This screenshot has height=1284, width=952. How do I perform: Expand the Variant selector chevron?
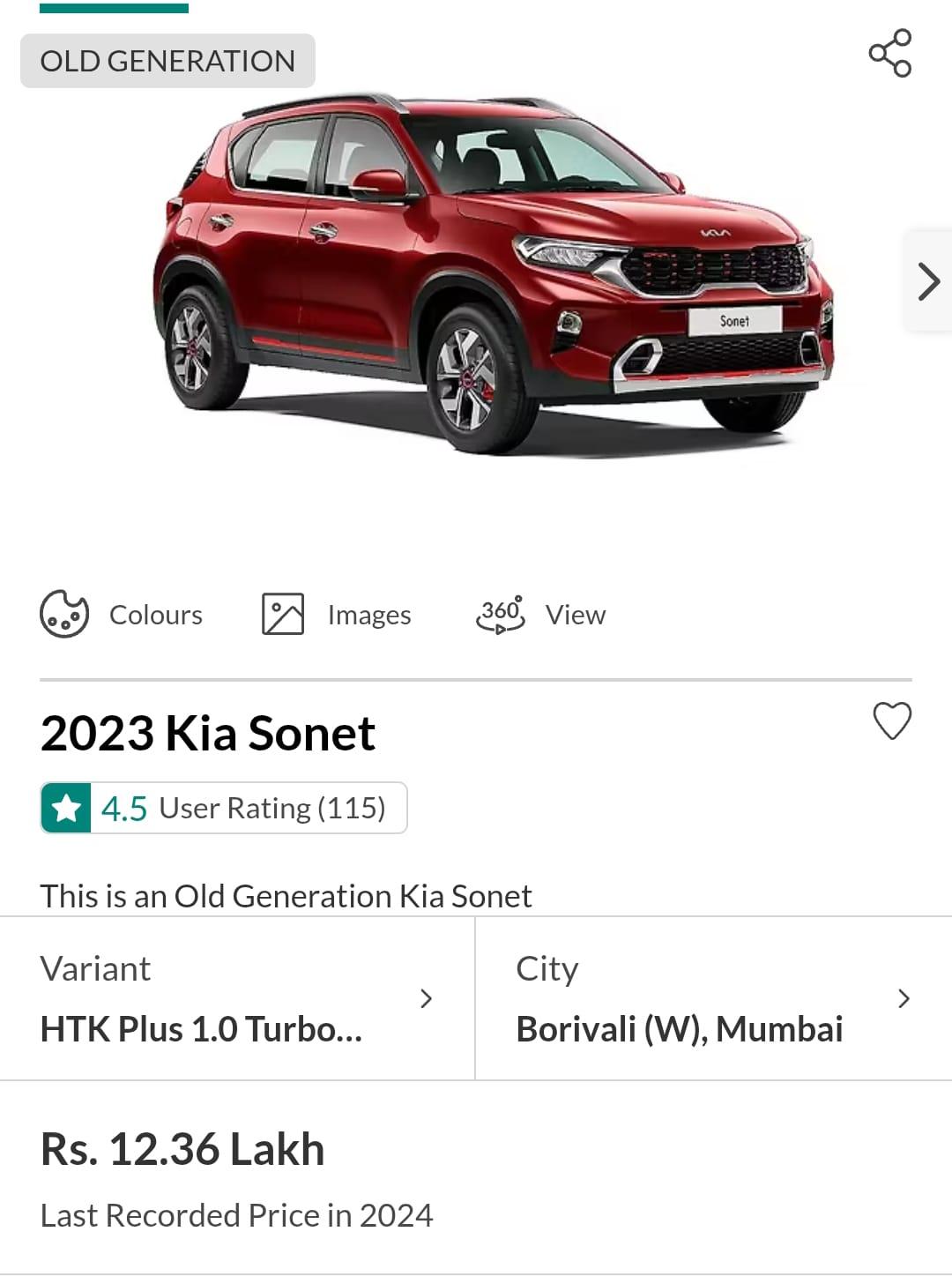tap(427, 998)
